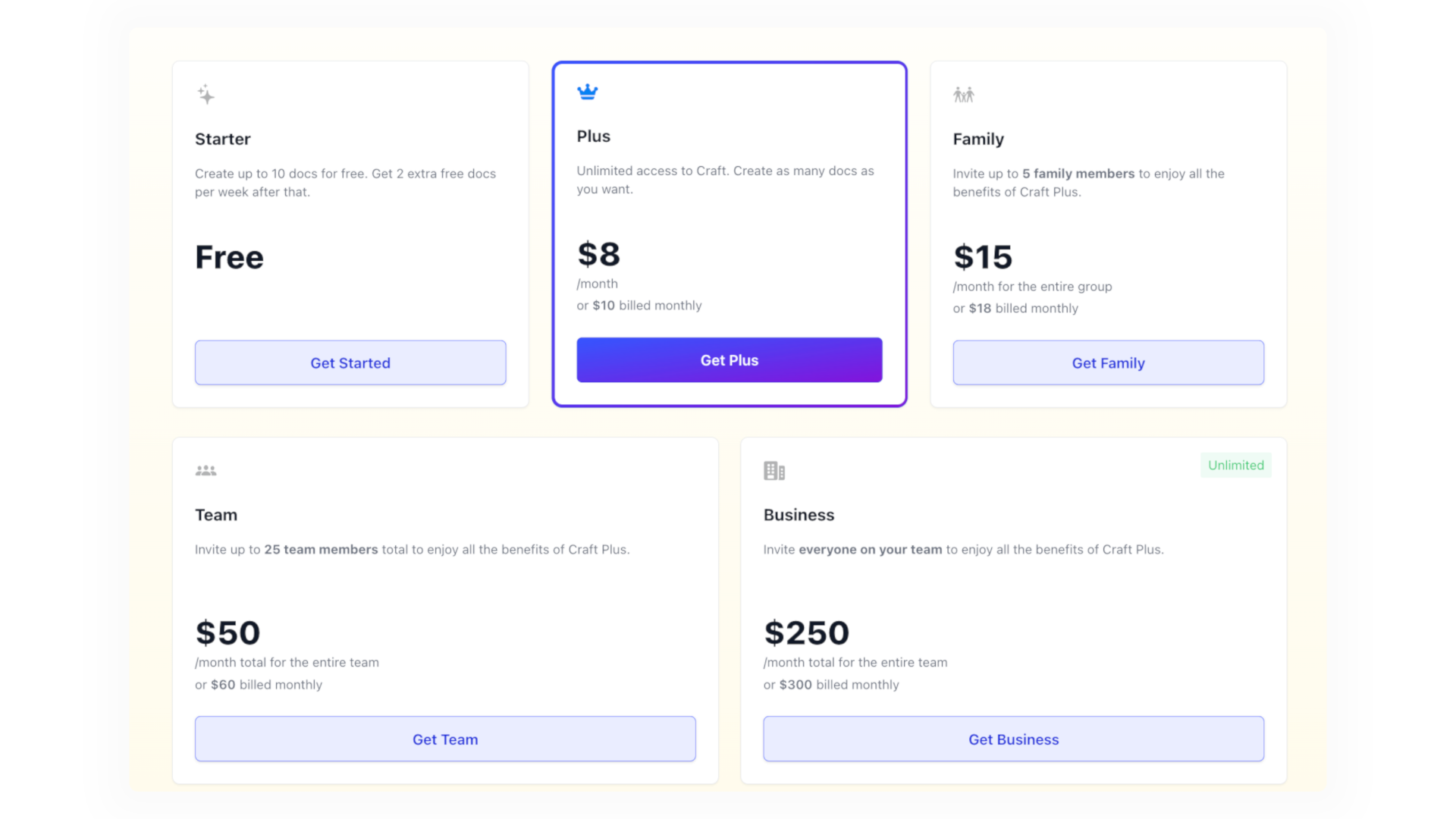
Task: Click the Family plan heading
Action: [x=978, y=139]
